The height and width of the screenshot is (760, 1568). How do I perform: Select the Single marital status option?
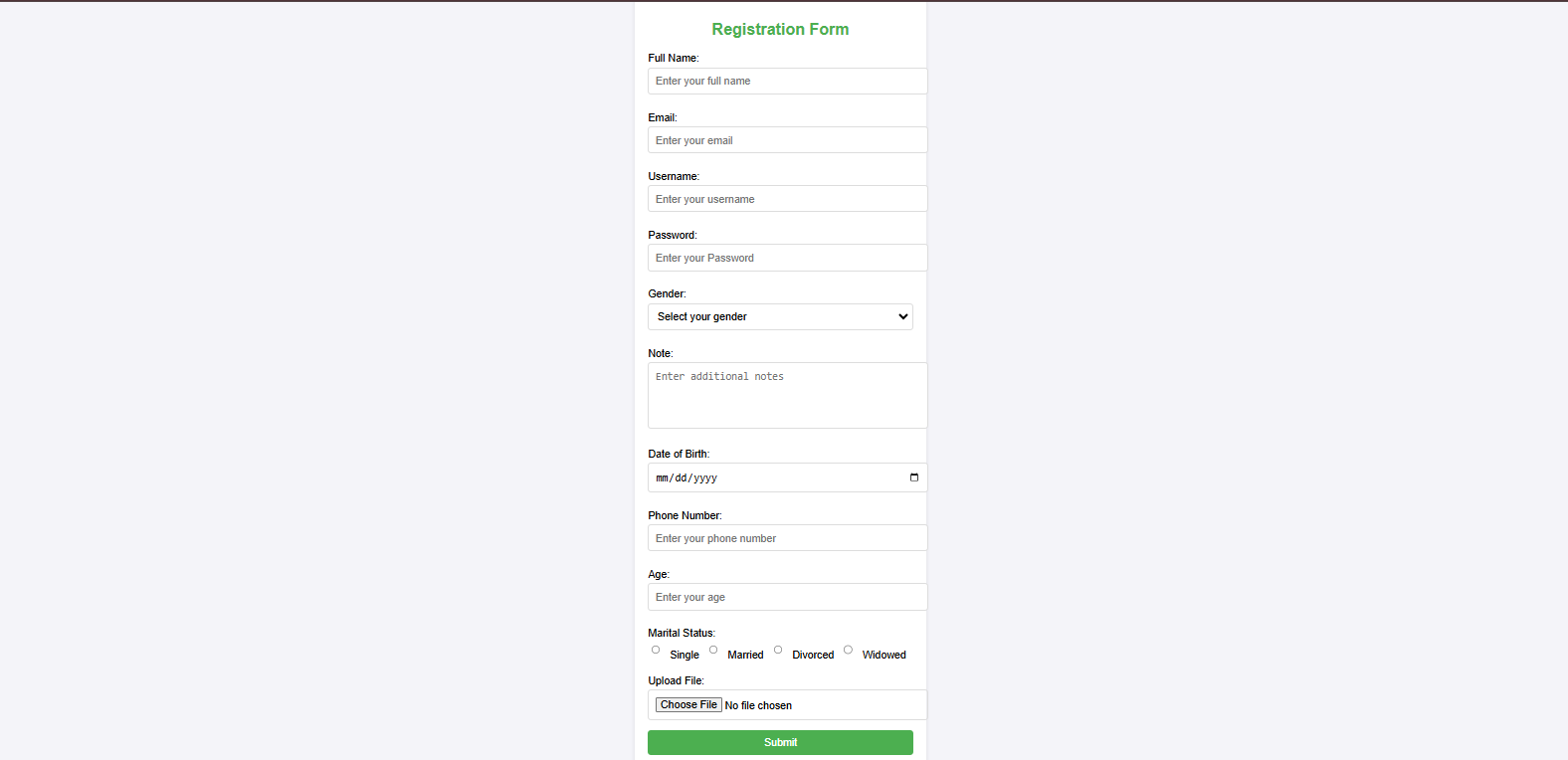656,650
